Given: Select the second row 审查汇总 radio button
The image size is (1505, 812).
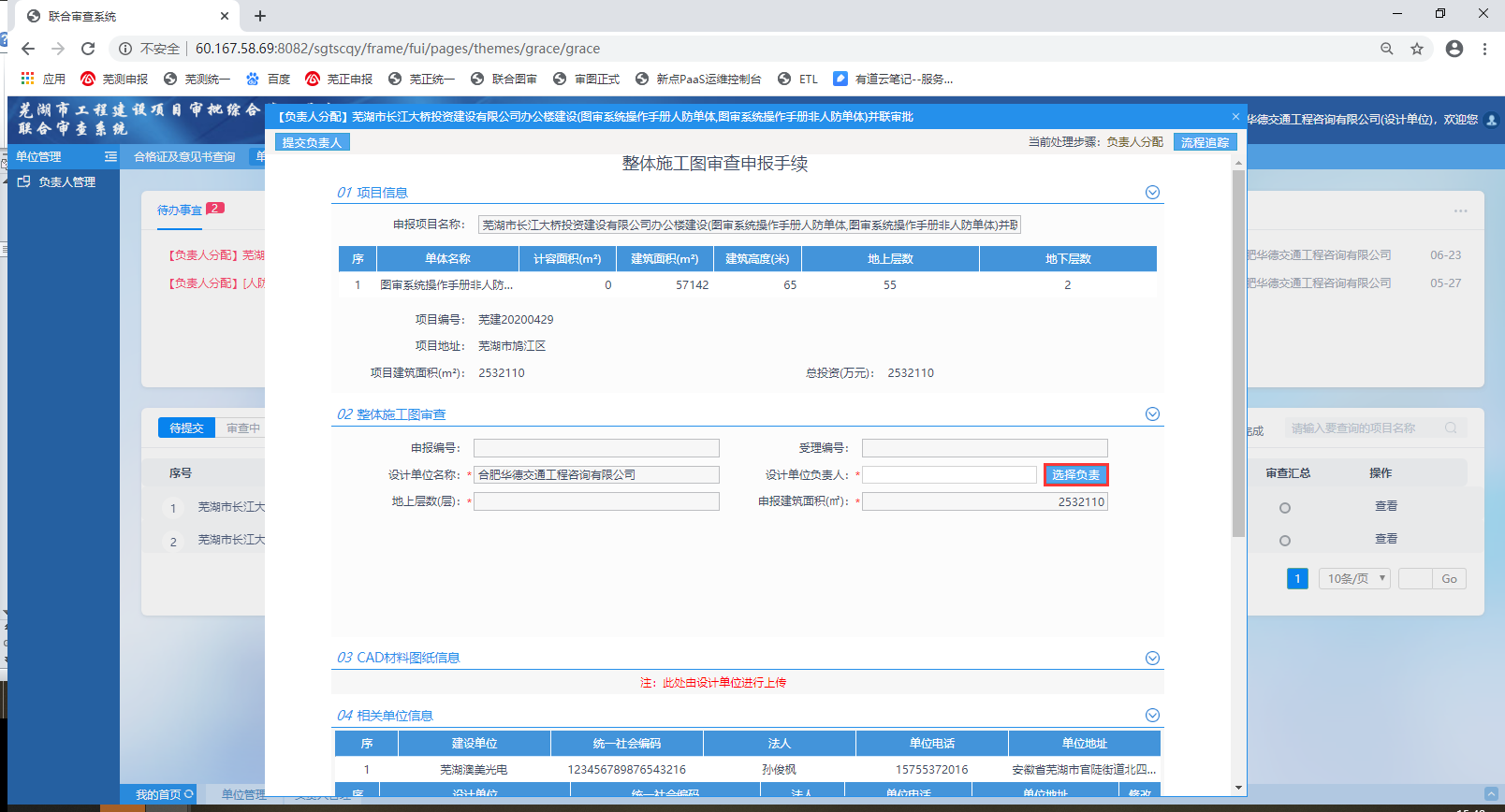Looking at the screenshot, I should tap(1285, 541).
